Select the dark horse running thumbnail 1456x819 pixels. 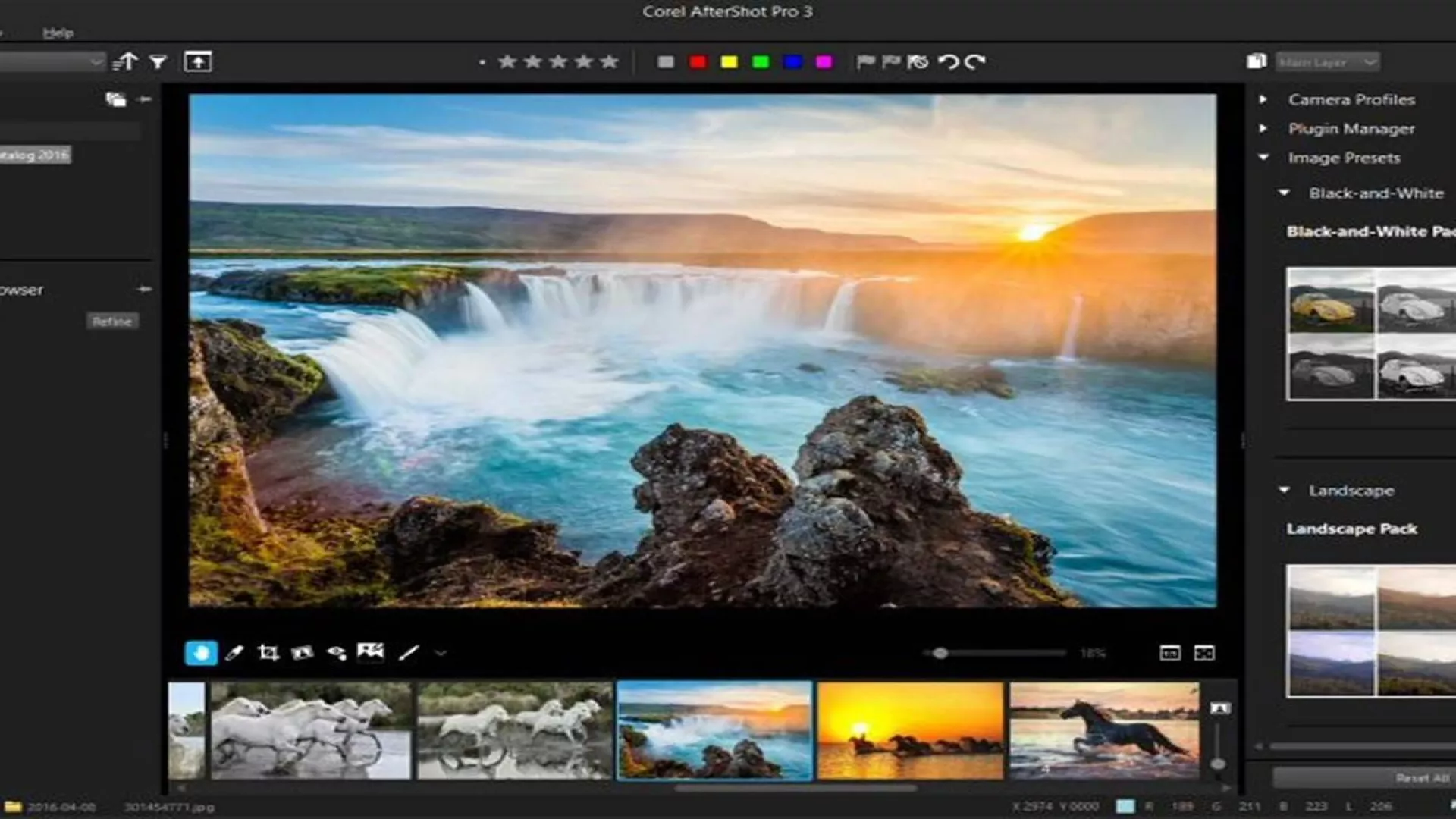tap(1104, 730)
